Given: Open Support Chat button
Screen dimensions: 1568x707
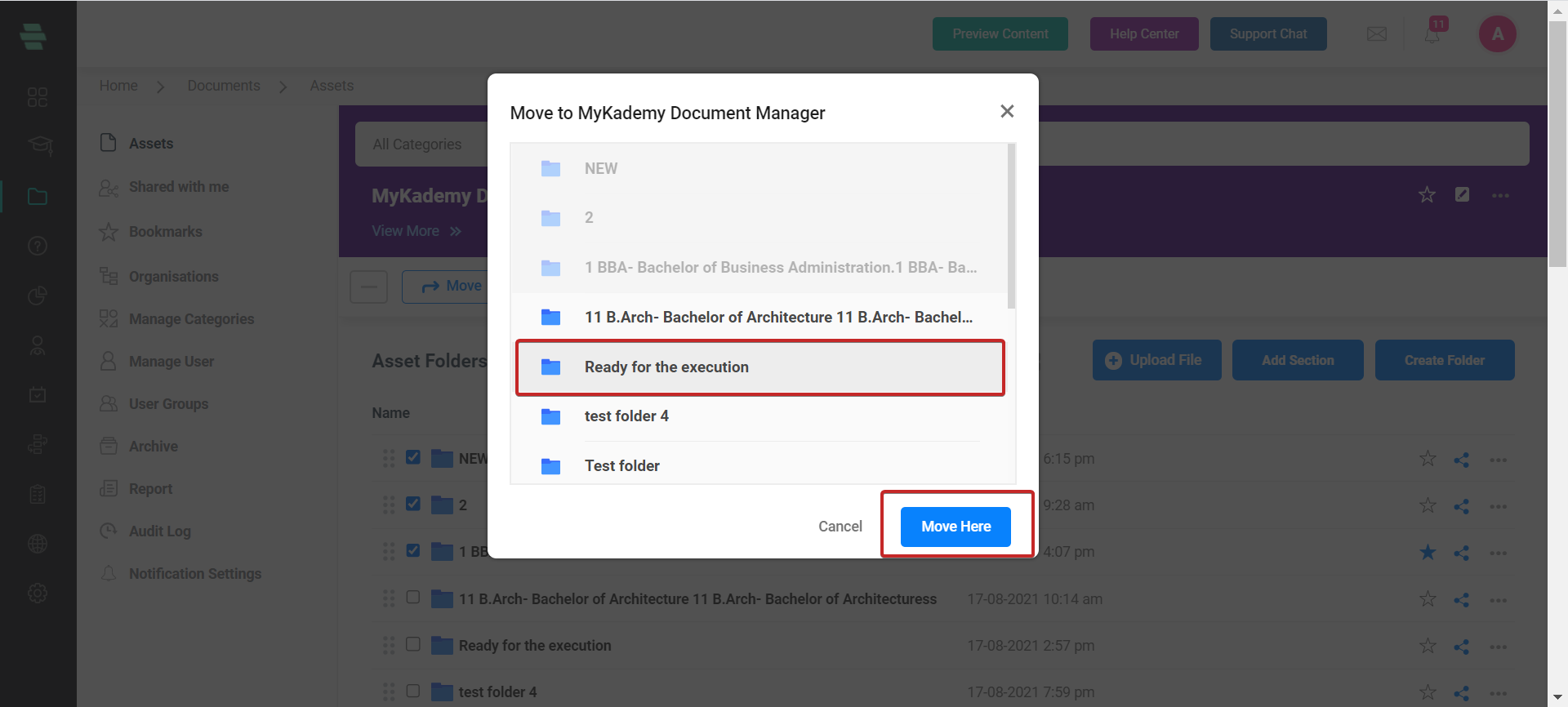Looking at the screenshot, I should 1268,34.
